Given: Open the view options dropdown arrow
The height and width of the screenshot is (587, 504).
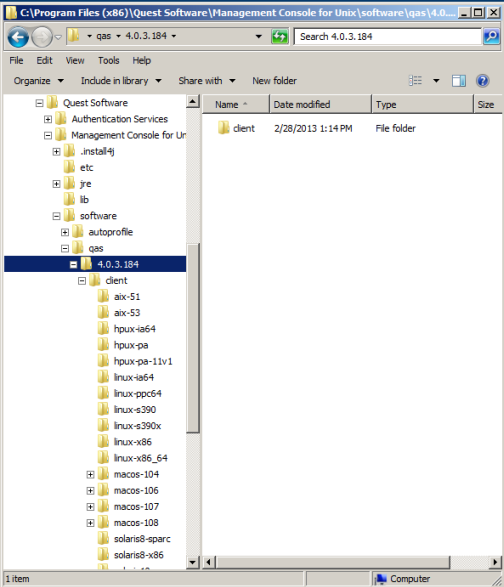Looking at the screenshot, I should tap(436, 80).
